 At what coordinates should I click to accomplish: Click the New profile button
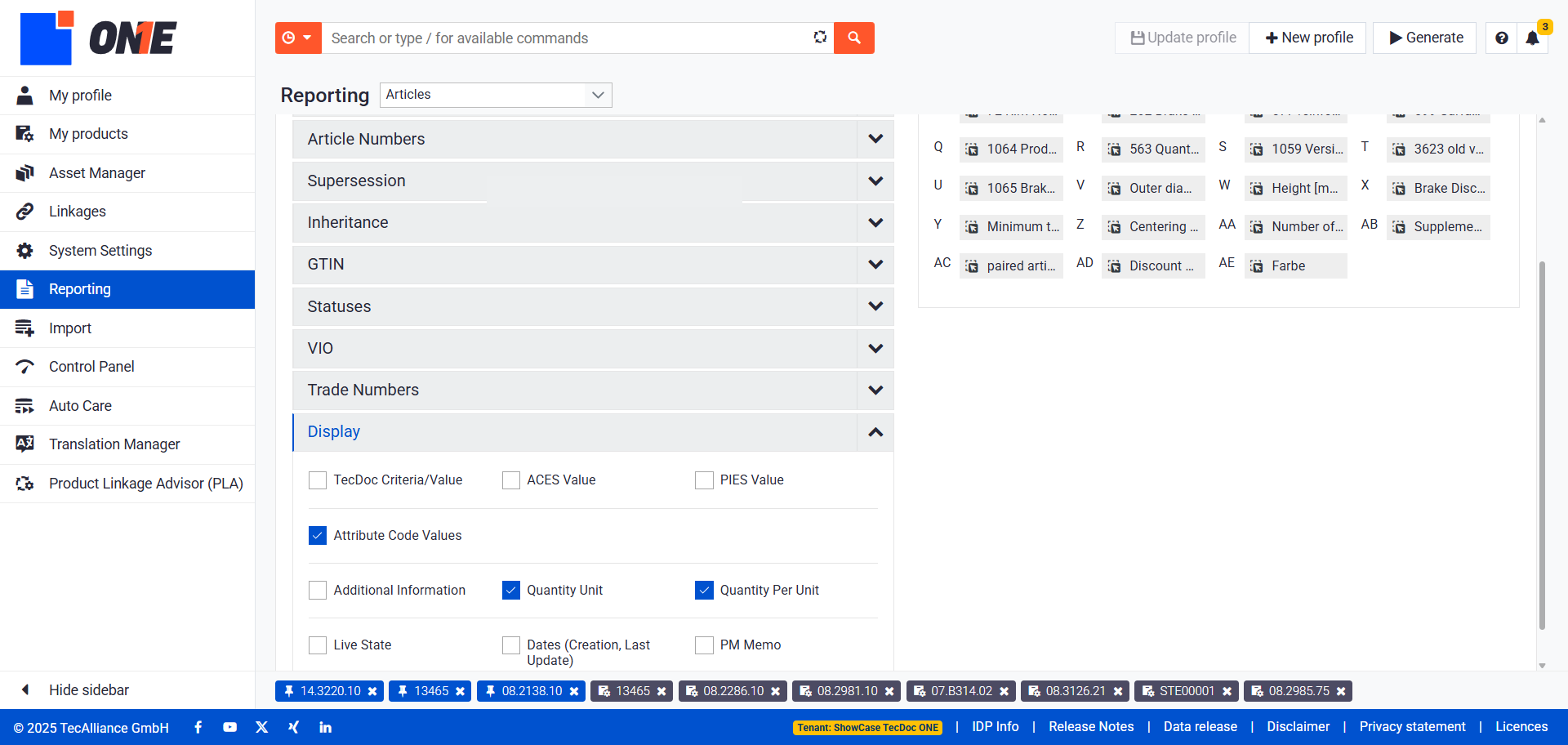pos(1308,38)
